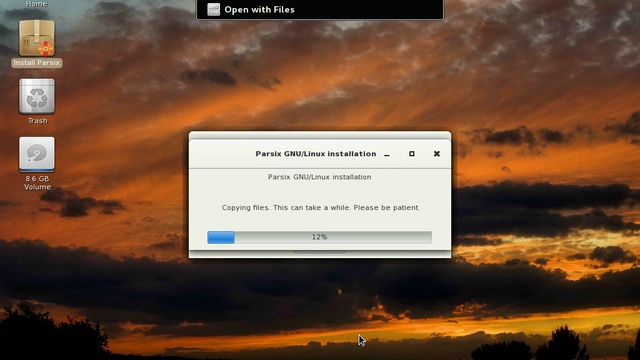Click the drive icon beside Open with Files
The height and width of the screenshot is (360, 640).
coord(213,9)
